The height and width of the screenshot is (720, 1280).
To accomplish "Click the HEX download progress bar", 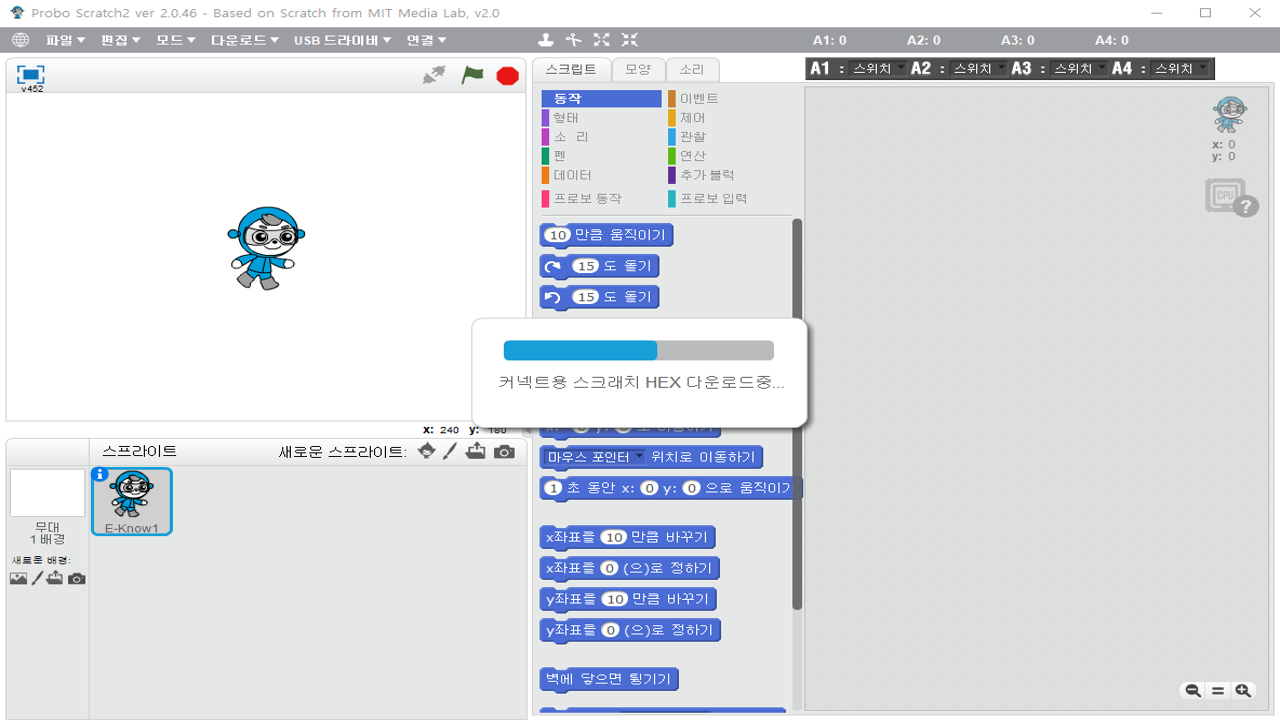I will tap(638, 350).
